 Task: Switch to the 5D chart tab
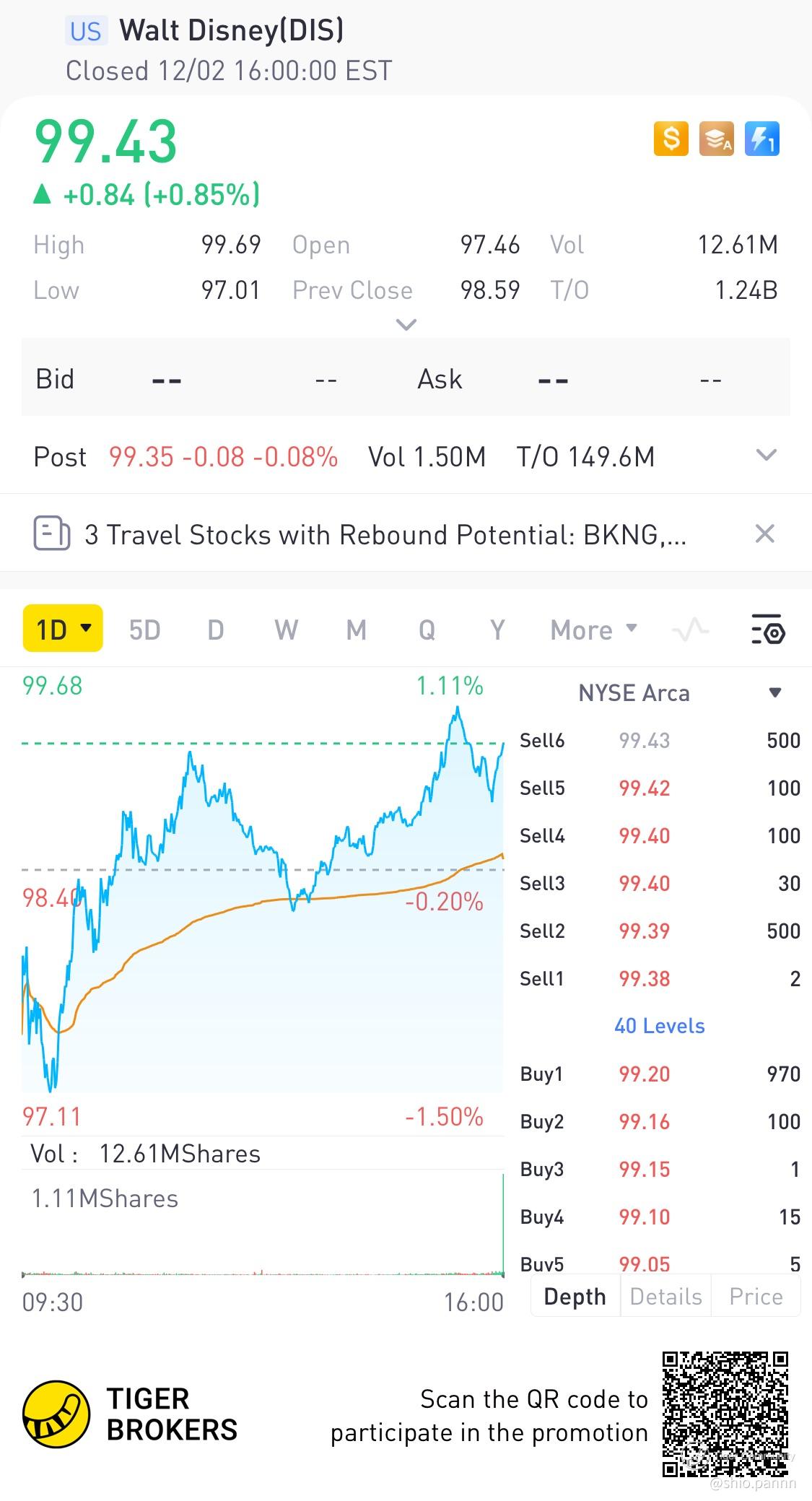click(x=144, y=630)
